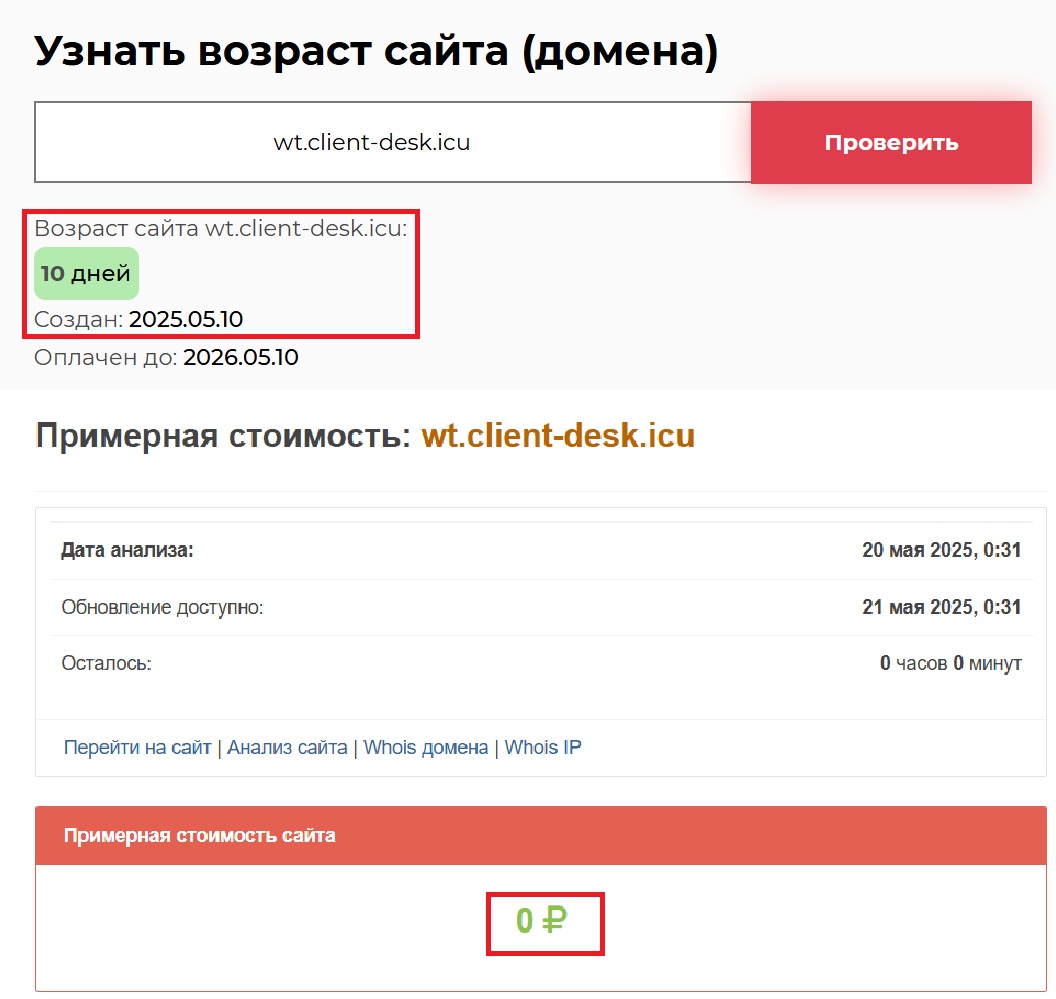Click the Осталось label
This screenshot has height=999, width=1056.
coord(106,663)
